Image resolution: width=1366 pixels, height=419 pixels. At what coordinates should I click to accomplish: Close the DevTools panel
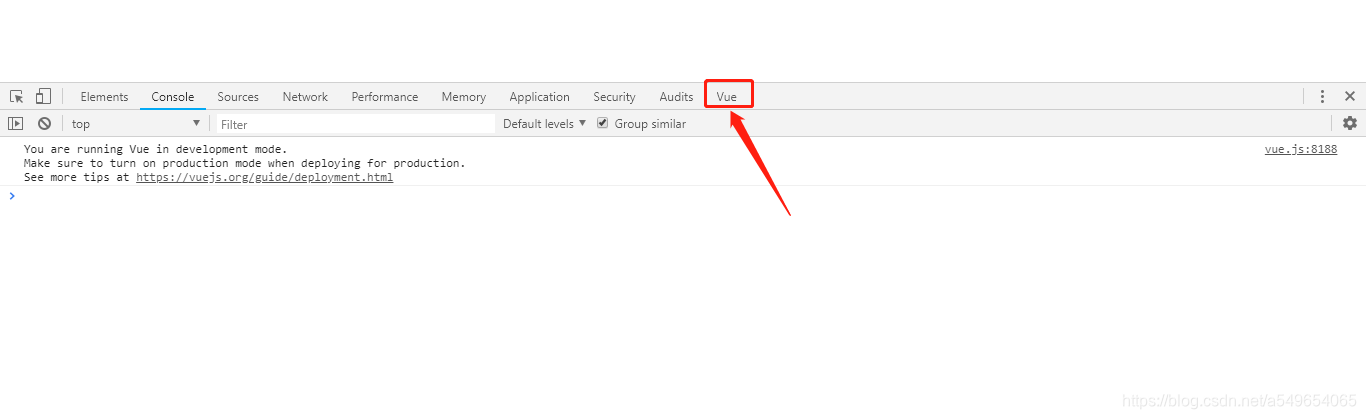pyautogui.click(x=1350, y=97)
